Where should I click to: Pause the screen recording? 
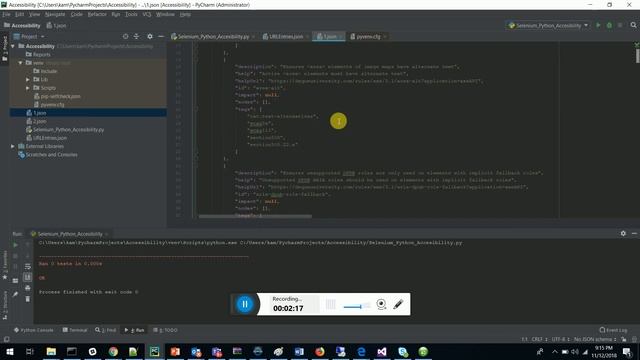point(244,304)
